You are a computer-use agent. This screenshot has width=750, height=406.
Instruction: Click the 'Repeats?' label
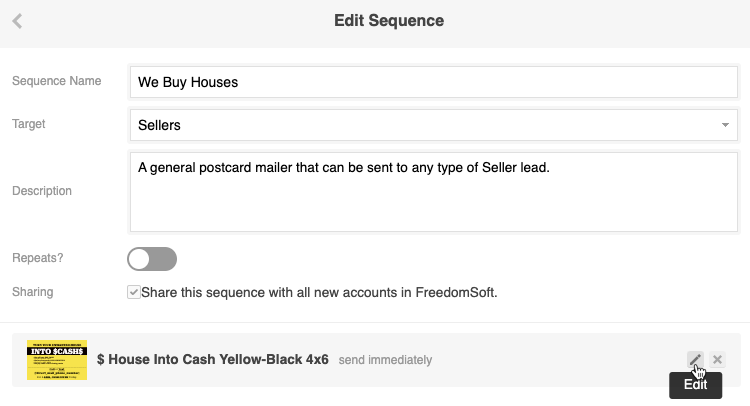point(38,258)
